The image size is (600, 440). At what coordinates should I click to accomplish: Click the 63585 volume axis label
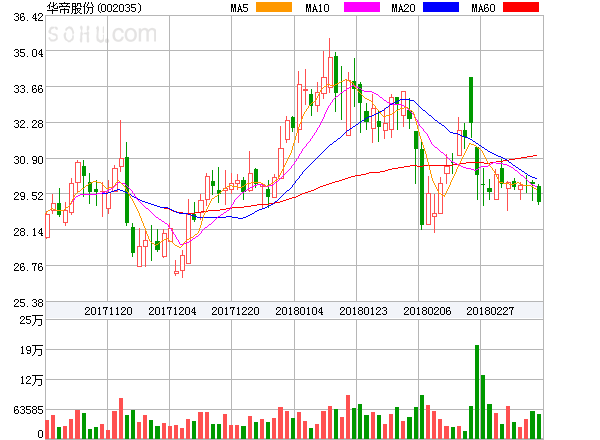click(28, 410)
